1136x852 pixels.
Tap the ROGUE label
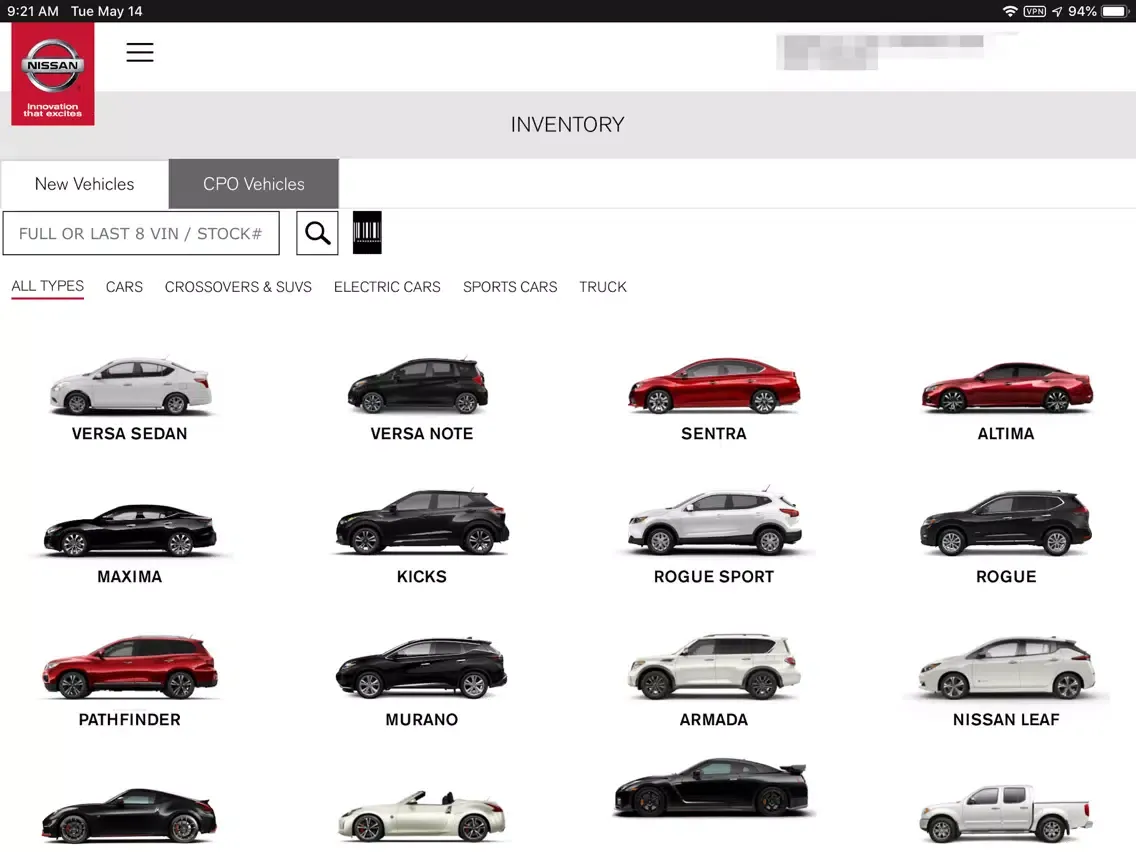[1006, 577]
